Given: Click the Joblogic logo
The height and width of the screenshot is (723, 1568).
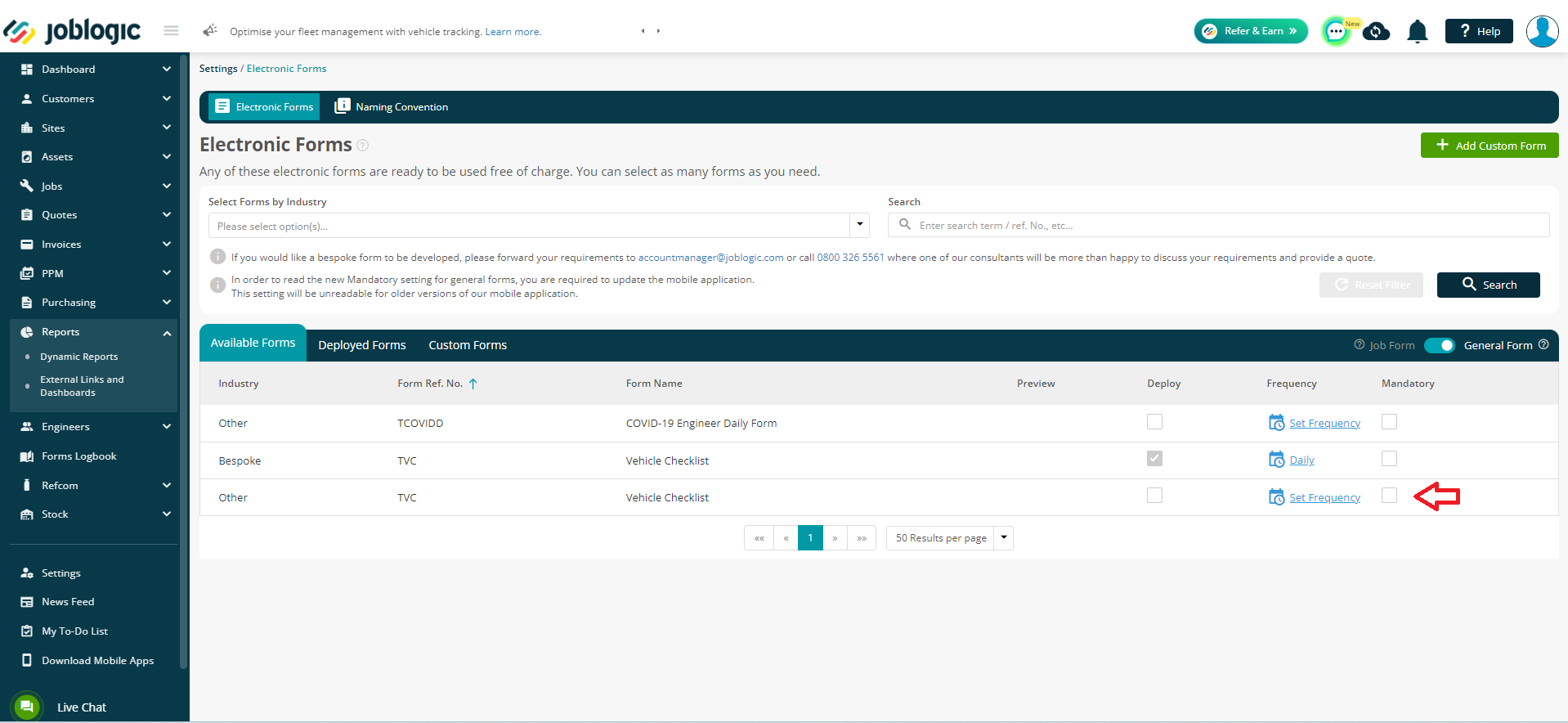Looking at the screenshot, I should coord(72,31).
